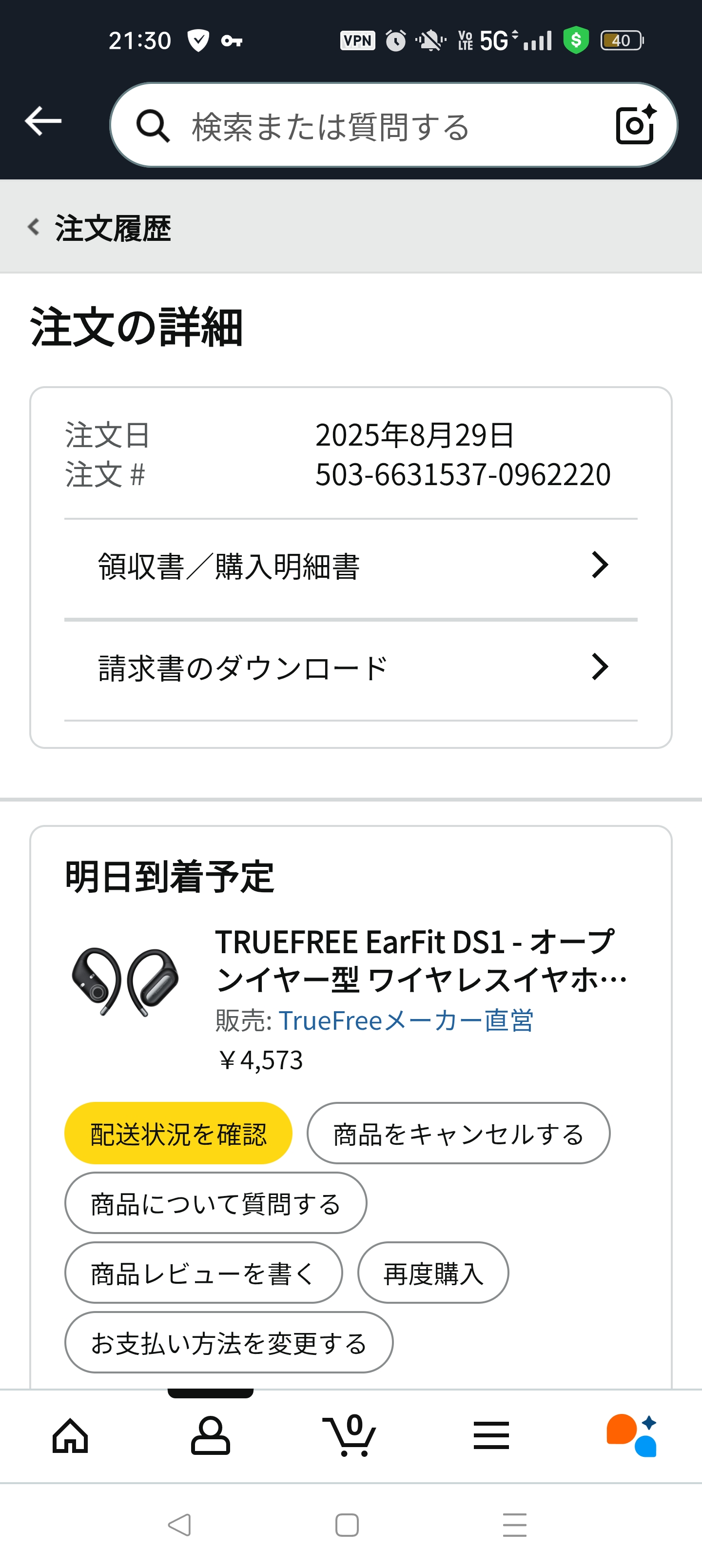Tap the back arrow in header
Viewport: 702px width, 1568px height.
click(x=43, y=121)
